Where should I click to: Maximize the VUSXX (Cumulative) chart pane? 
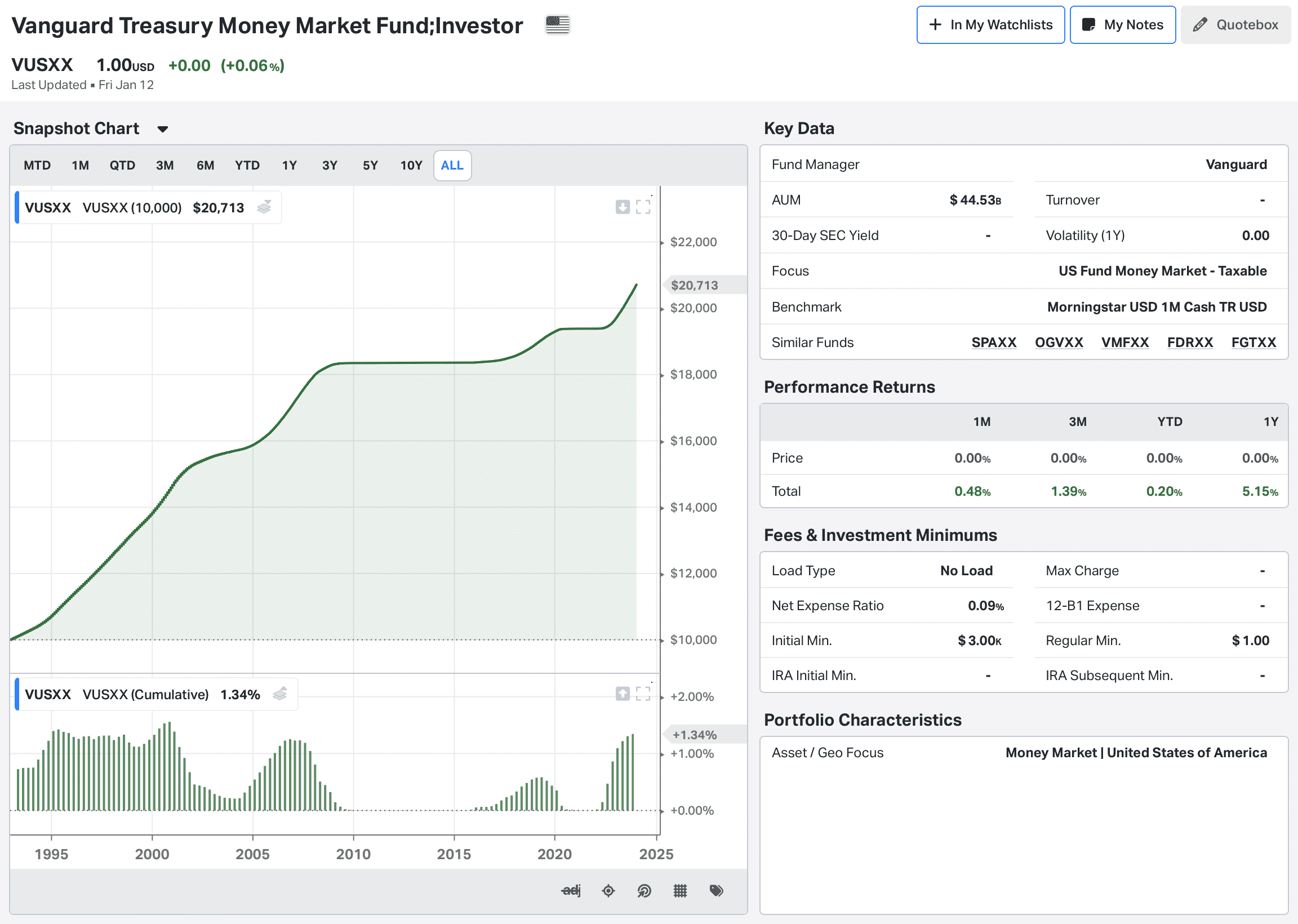click(643, 694)
